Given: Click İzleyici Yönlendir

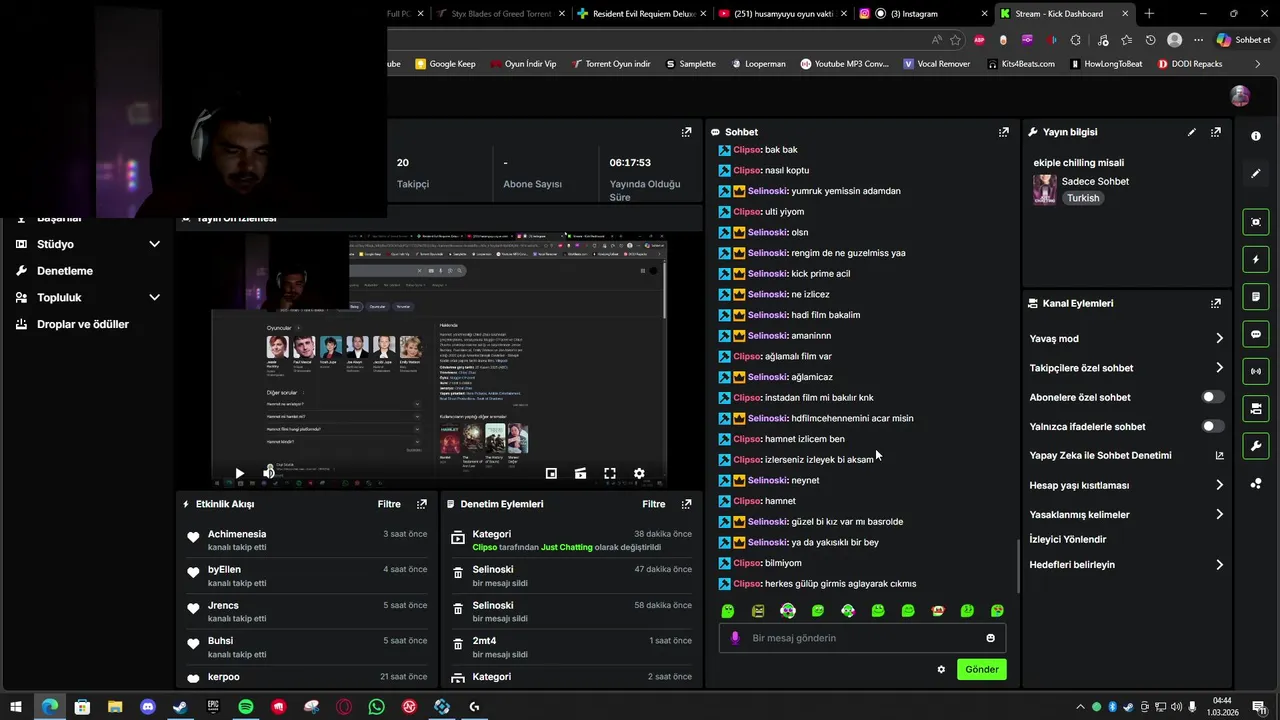Looking at the screenshot, I should click(x=1067, y=539).
